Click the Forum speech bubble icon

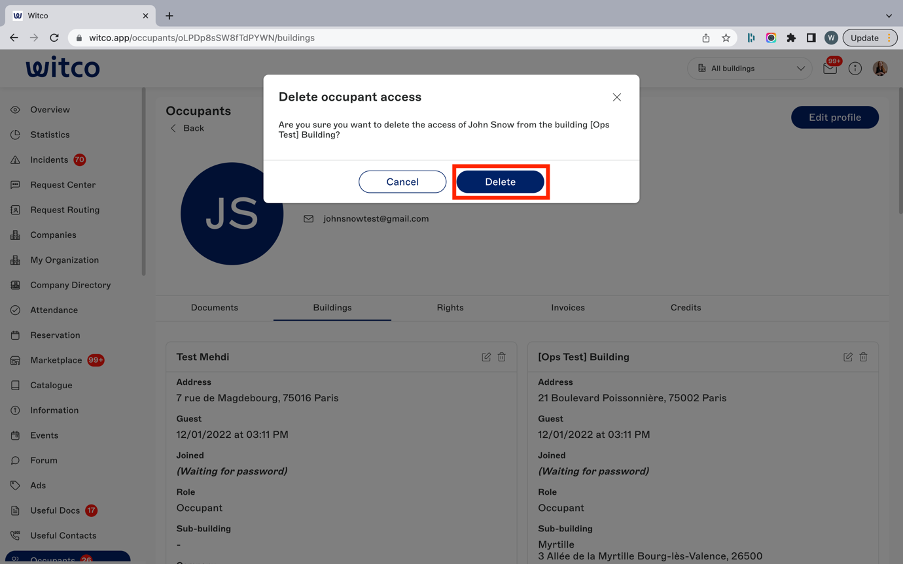(16, 460)
